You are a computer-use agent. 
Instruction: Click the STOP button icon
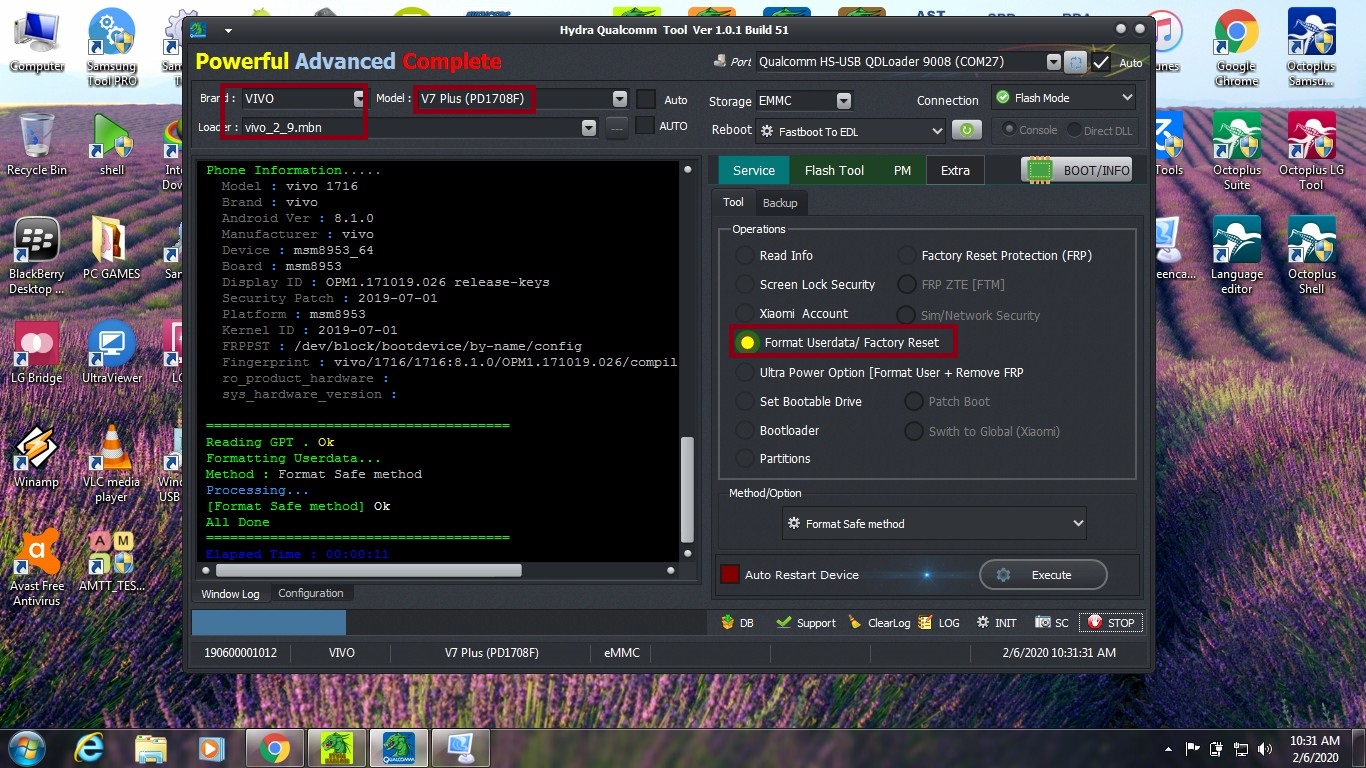click(1095, 623)
